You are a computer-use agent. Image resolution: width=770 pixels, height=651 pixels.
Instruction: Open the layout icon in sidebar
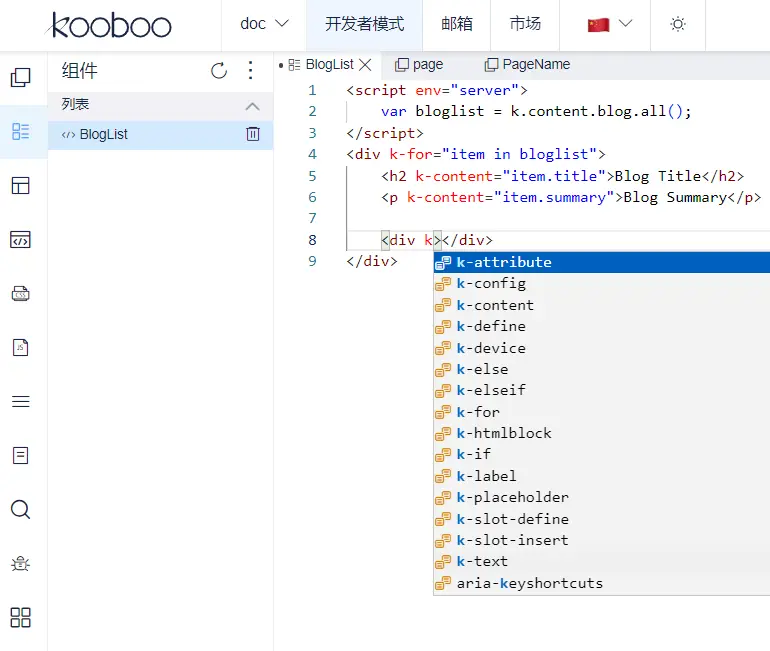pyautogui.click(x=20, y=186)
